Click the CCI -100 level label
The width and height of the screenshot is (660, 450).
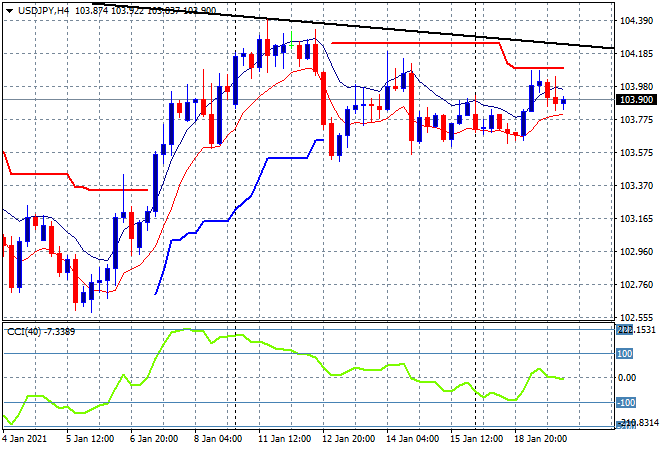tap(626, 403)
